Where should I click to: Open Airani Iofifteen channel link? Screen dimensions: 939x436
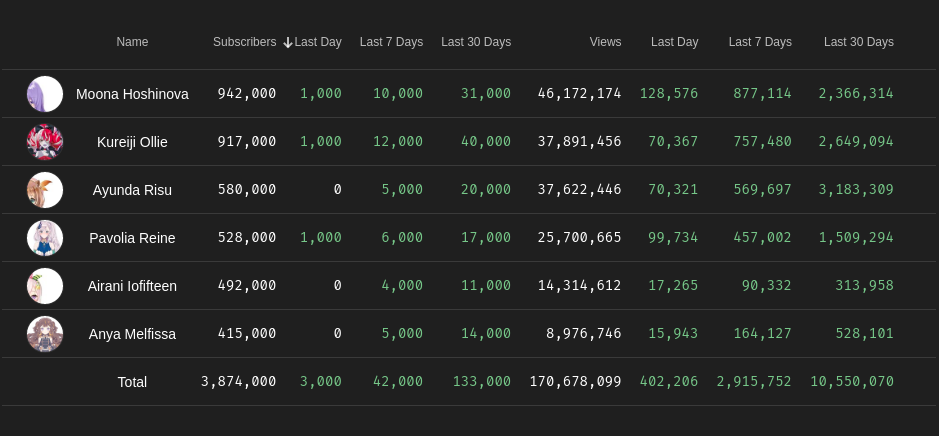click(132, 286)
